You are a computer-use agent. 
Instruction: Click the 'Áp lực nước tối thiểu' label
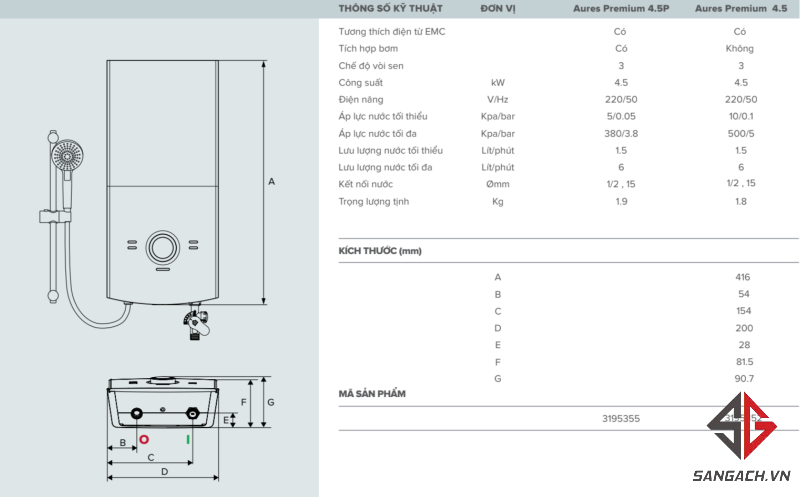click(383, 116)
